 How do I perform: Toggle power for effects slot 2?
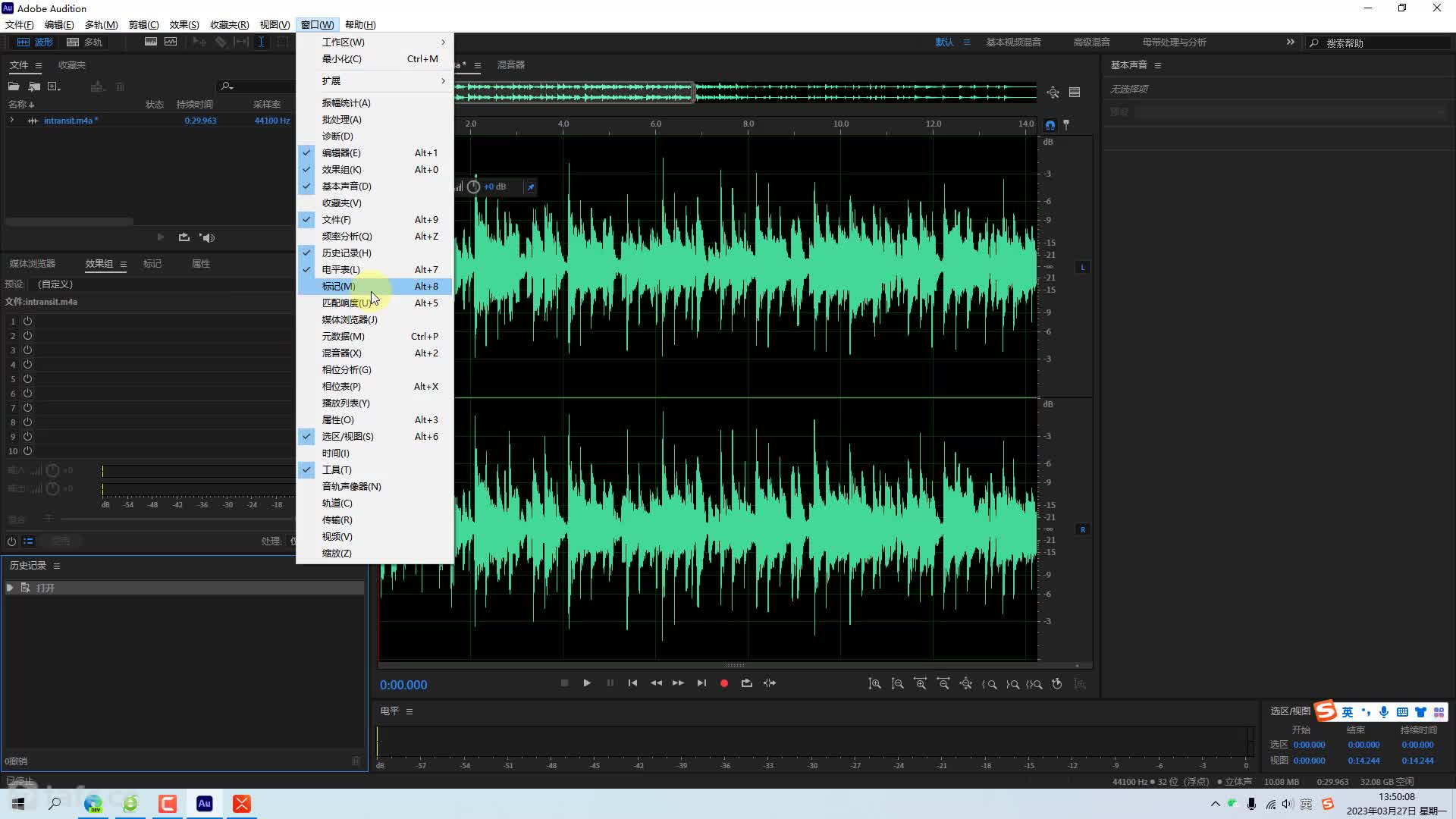point(27,335)
